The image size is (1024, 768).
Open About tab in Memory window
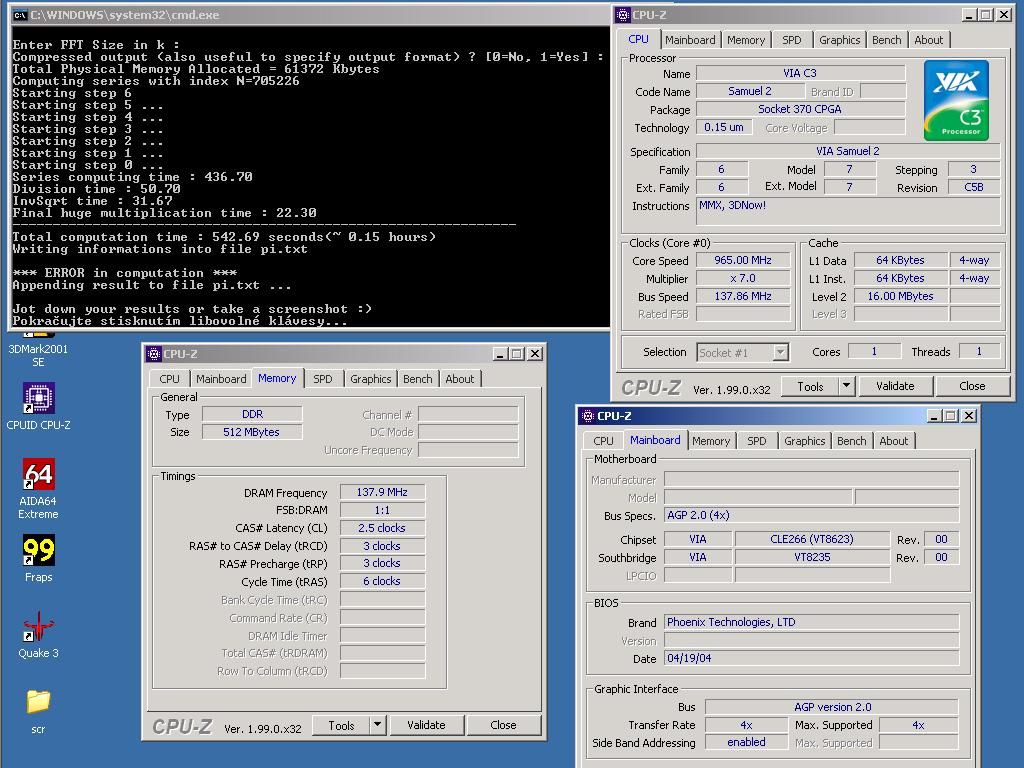[x=460, y=379]
